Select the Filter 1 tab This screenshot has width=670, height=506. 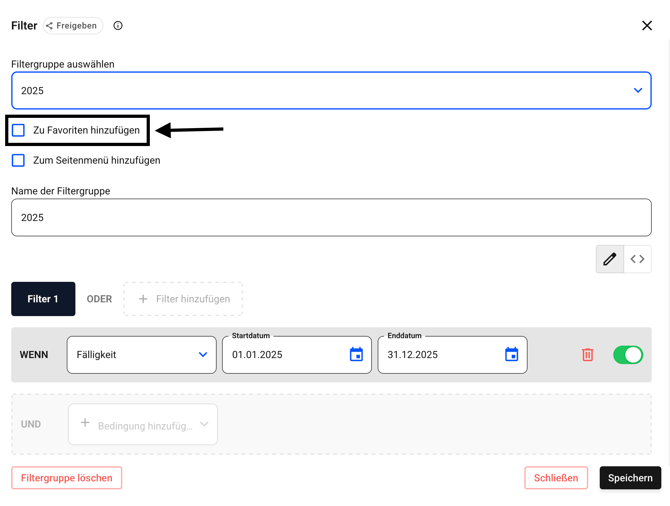(43, 299)
